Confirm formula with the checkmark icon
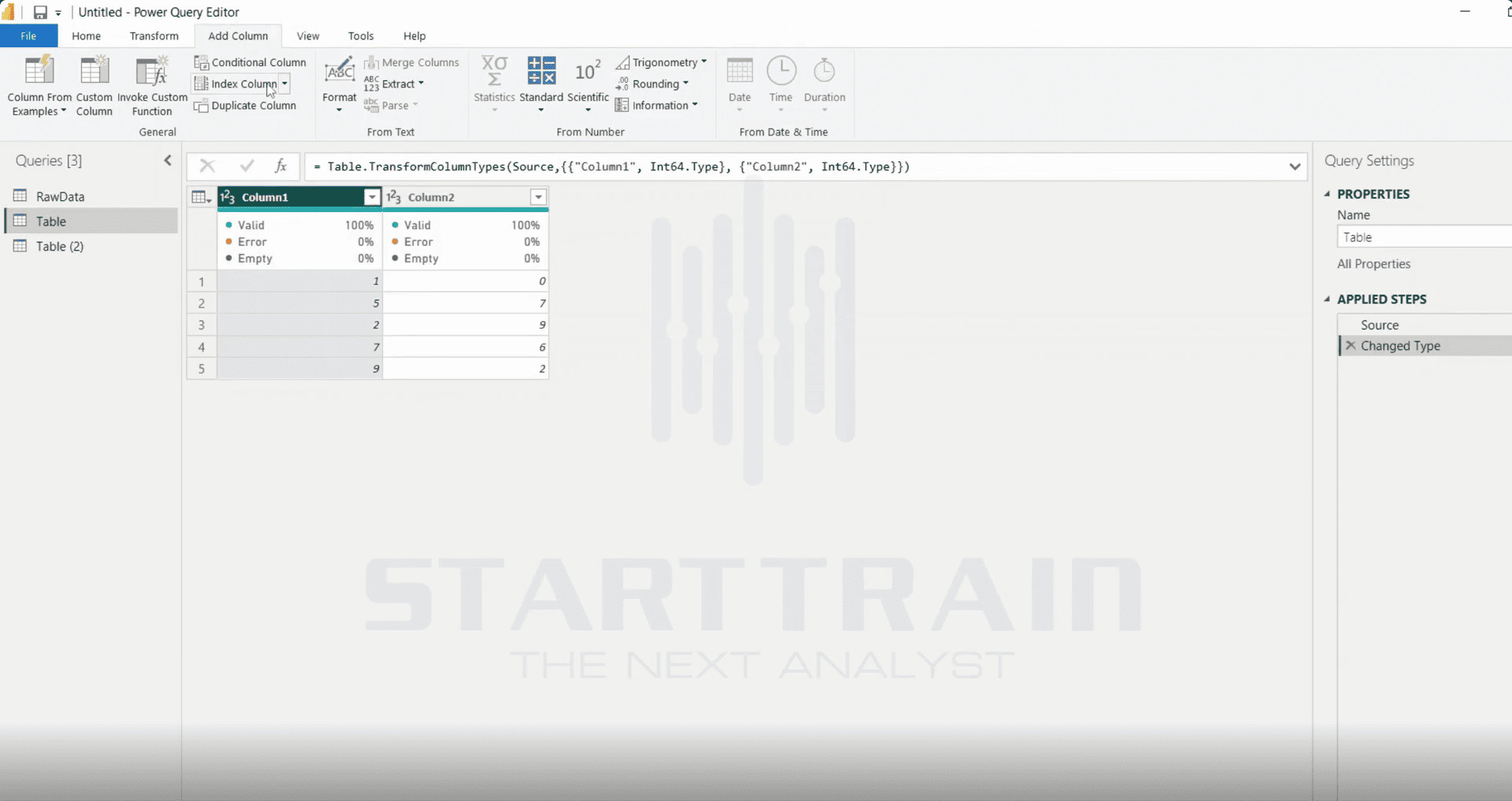The image size is (1512, 801). [247, 166]
